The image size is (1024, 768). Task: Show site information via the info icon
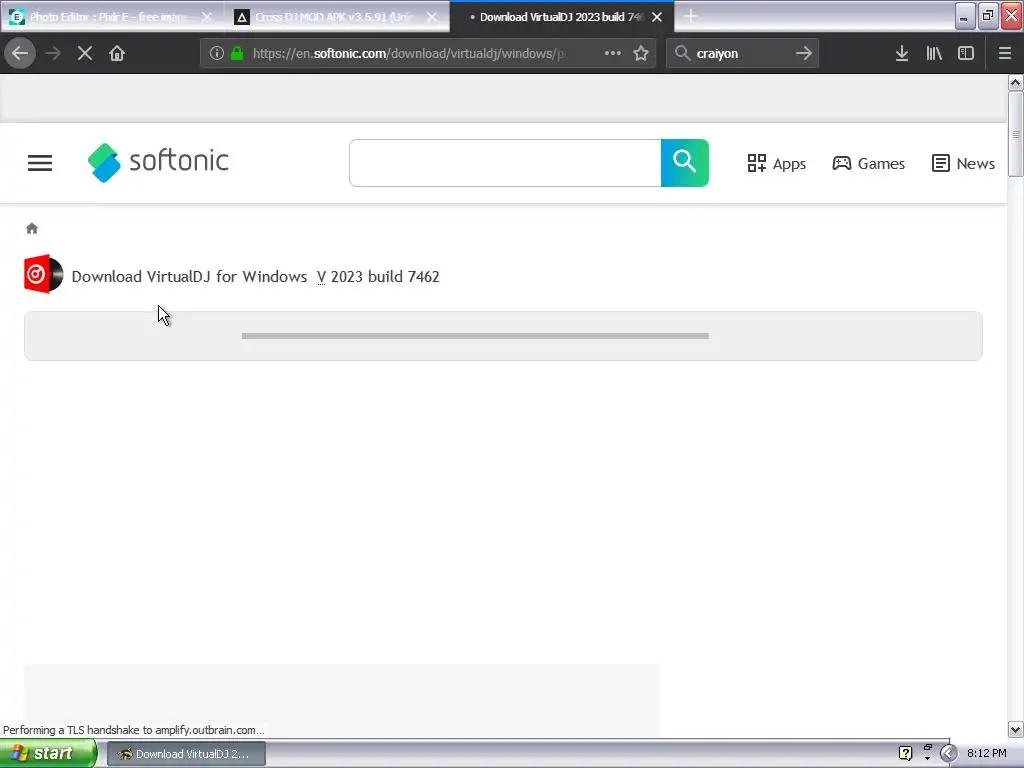(x=217, y=53)
